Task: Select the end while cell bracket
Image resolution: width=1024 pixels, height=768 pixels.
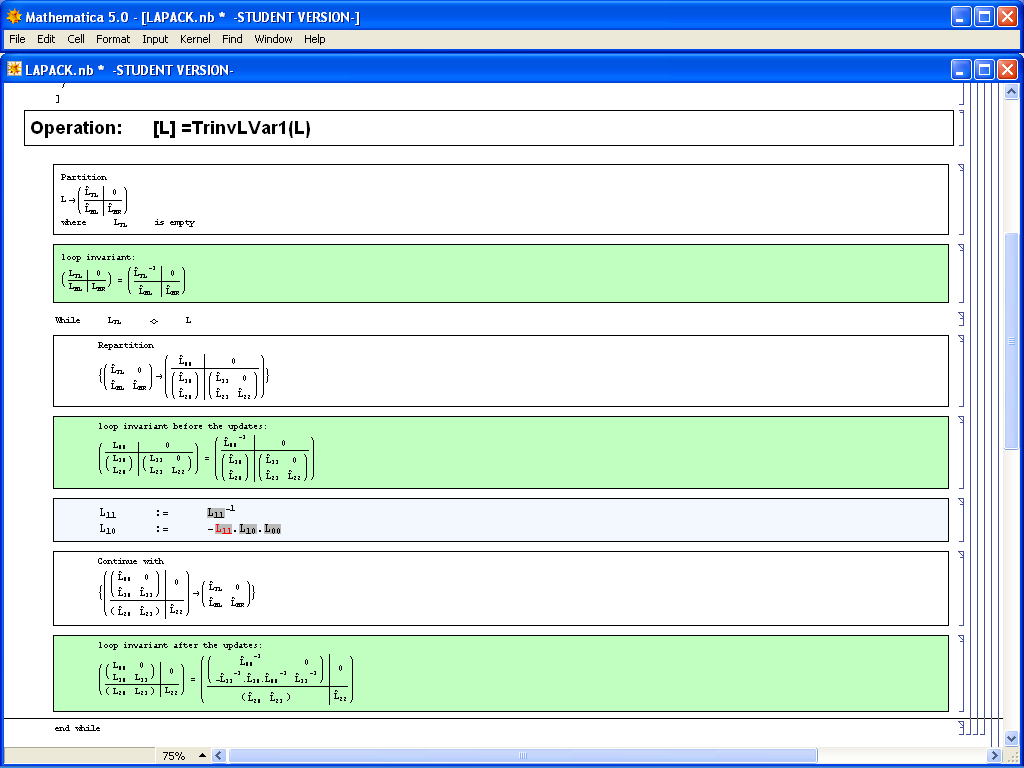Action: [961, 727]
